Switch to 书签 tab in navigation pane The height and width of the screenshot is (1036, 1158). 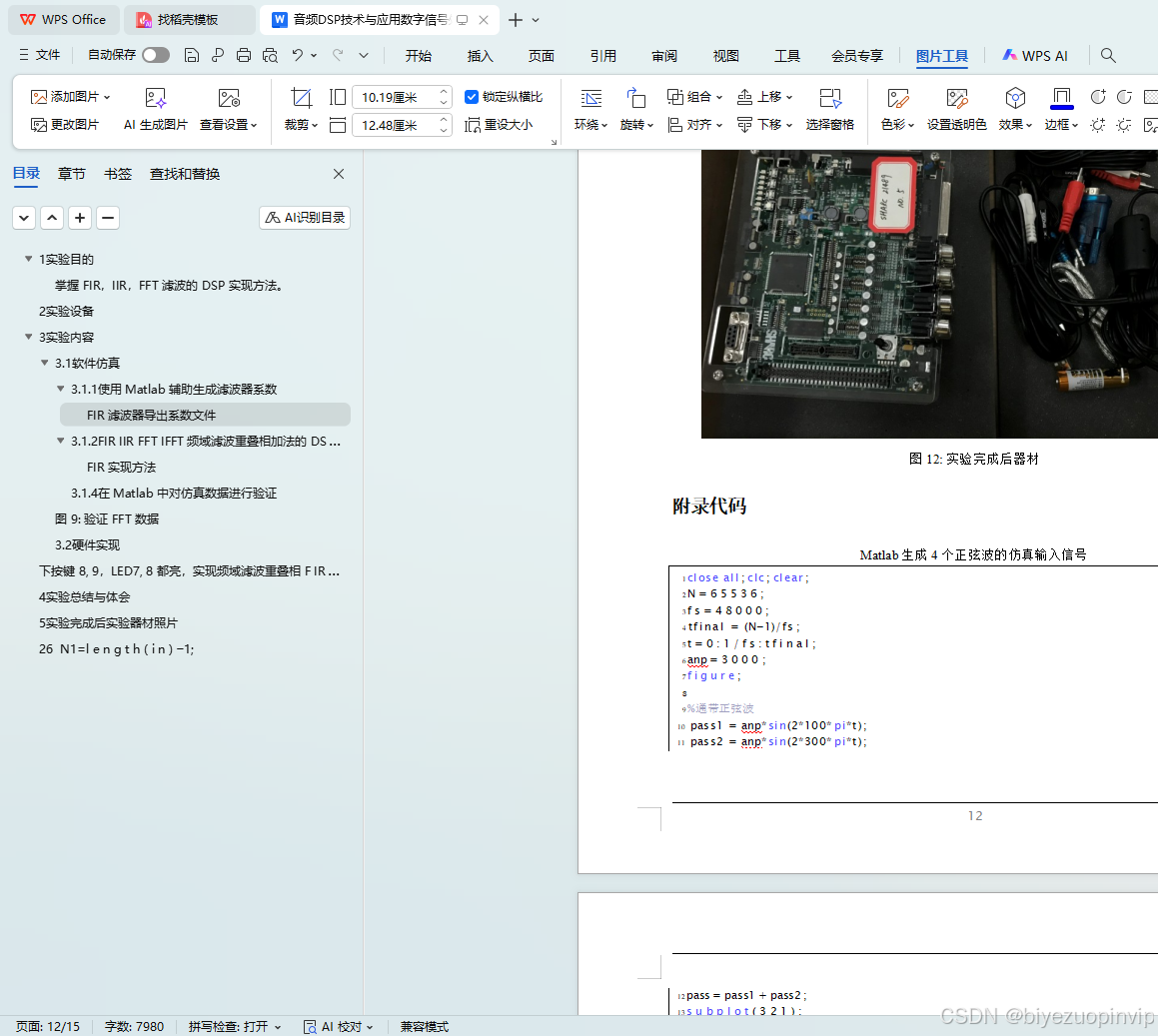pos(118,174)
